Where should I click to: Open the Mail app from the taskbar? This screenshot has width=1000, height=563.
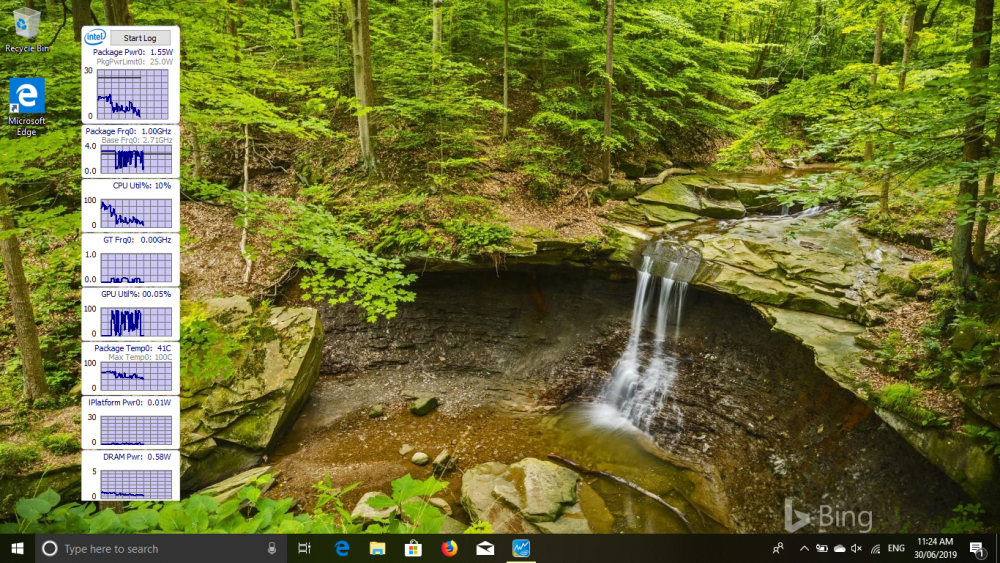485,548
